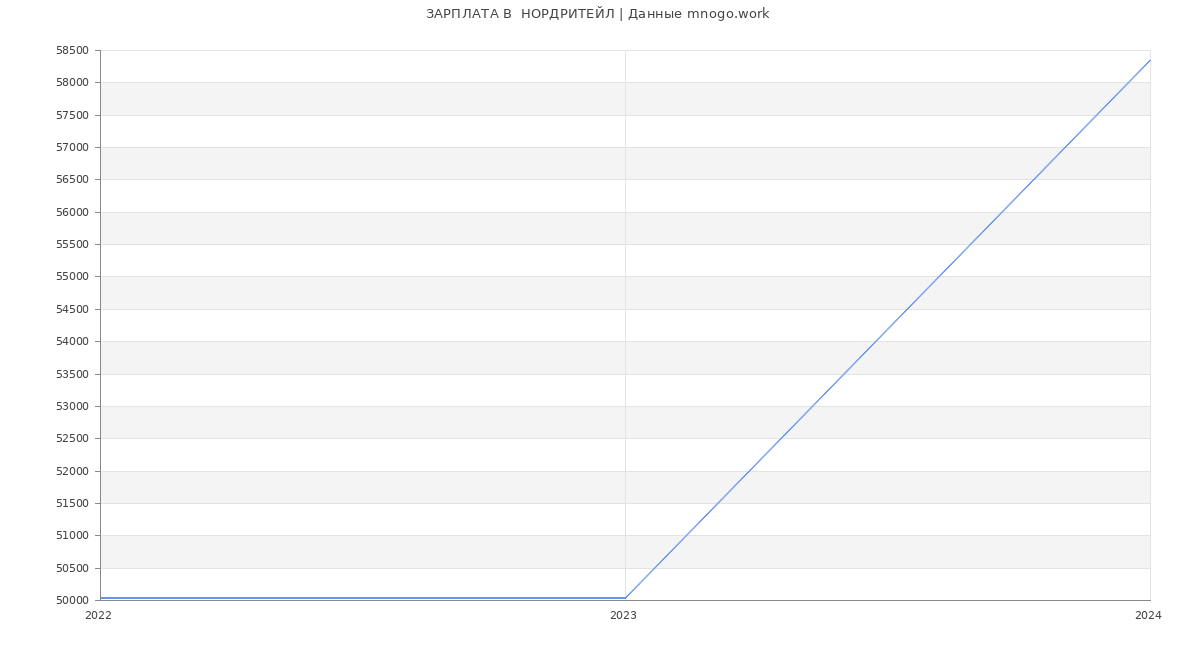Click the 54500 y-axis label
The height and width of the screenshot is (650, 1200).
pyautogui.click(x=72, y=310)
